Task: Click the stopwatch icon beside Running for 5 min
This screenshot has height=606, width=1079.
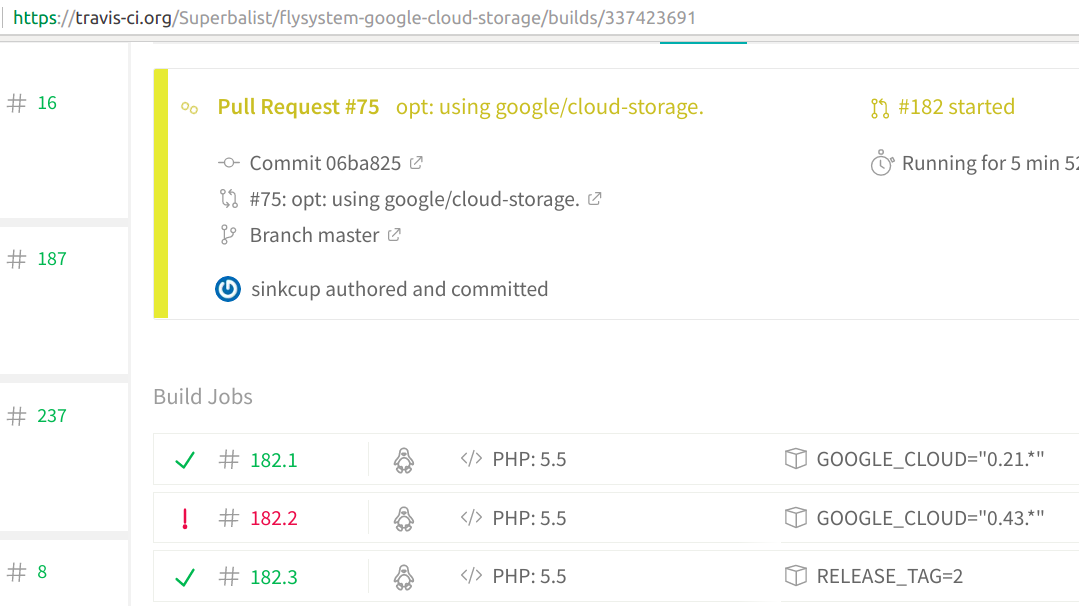Action: 881,162
